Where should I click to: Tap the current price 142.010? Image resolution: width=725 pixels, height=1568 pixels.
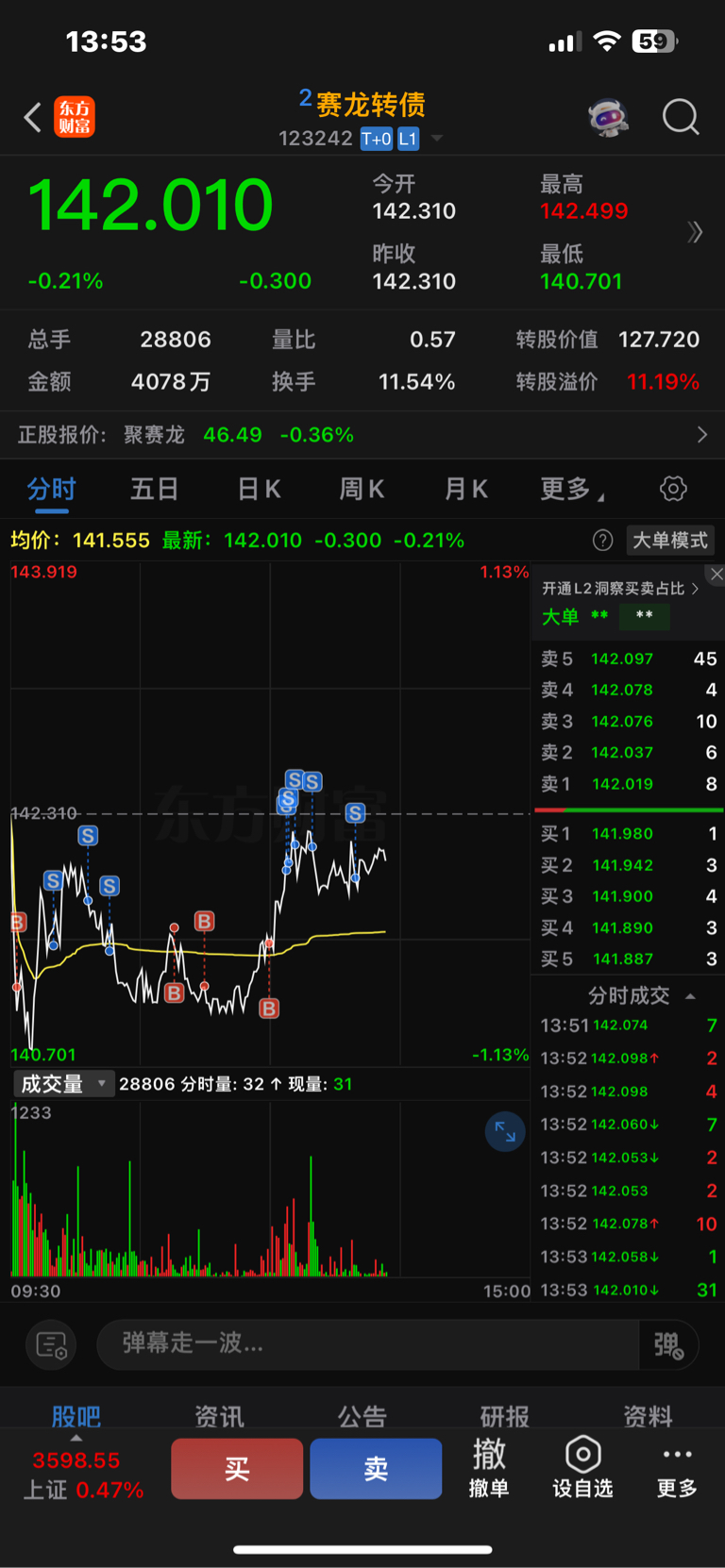[x=151, y=205]
